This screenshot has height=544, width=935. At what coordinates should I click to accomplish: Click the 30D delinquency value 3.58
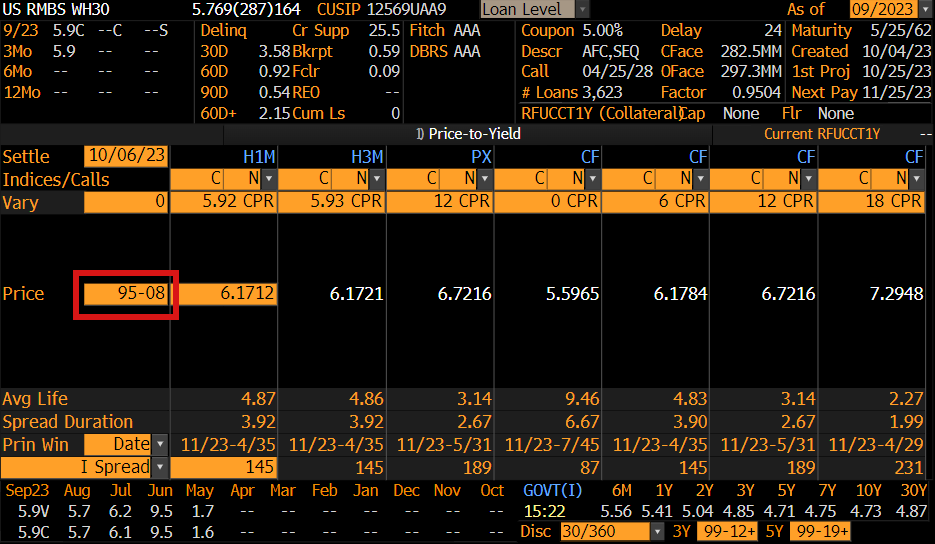tap(274, 51)
